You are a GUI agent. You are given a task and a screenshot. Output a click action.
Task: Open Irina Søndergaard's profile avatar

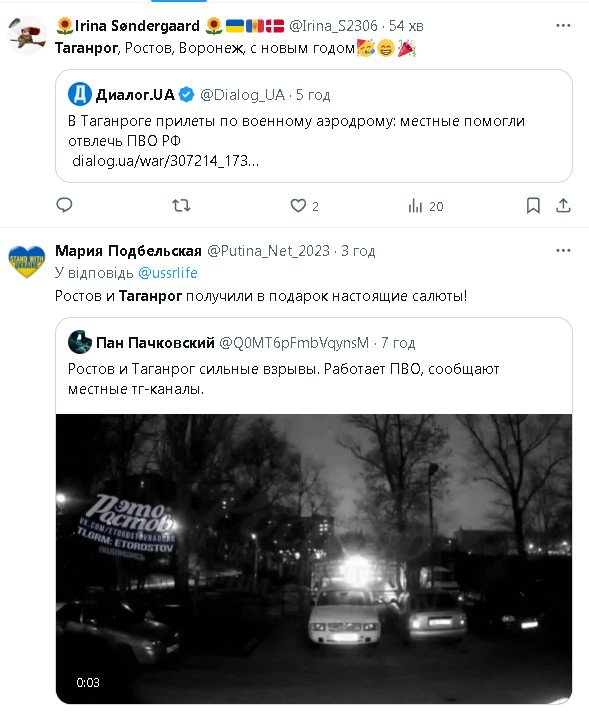27,35
